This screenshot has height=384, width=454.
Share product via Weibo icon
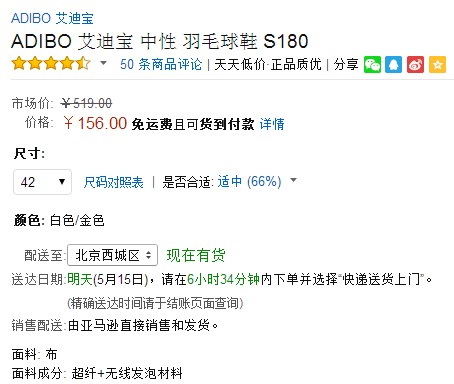tap(415, 64)
